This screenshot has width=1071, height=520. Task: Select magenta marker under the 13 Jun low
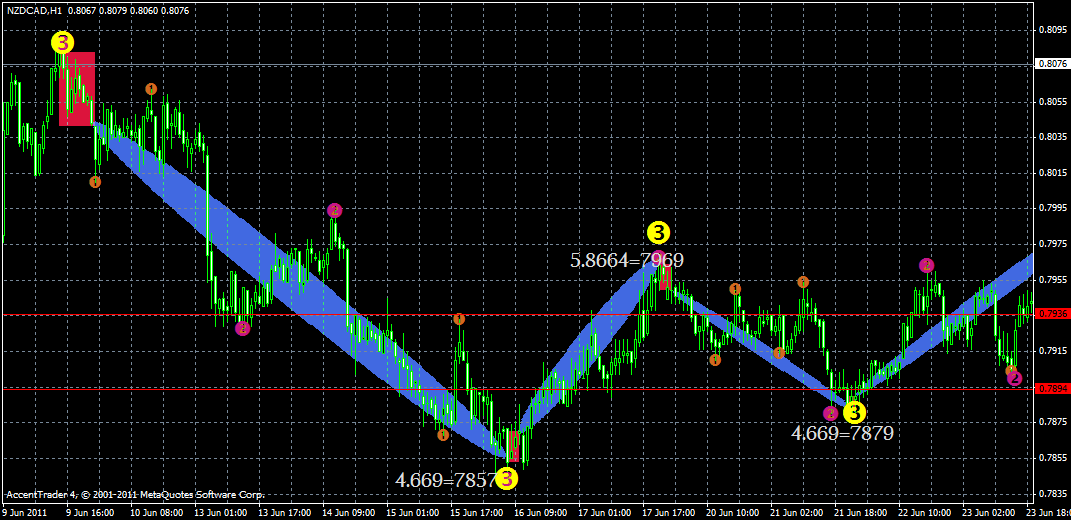(242, 329)
